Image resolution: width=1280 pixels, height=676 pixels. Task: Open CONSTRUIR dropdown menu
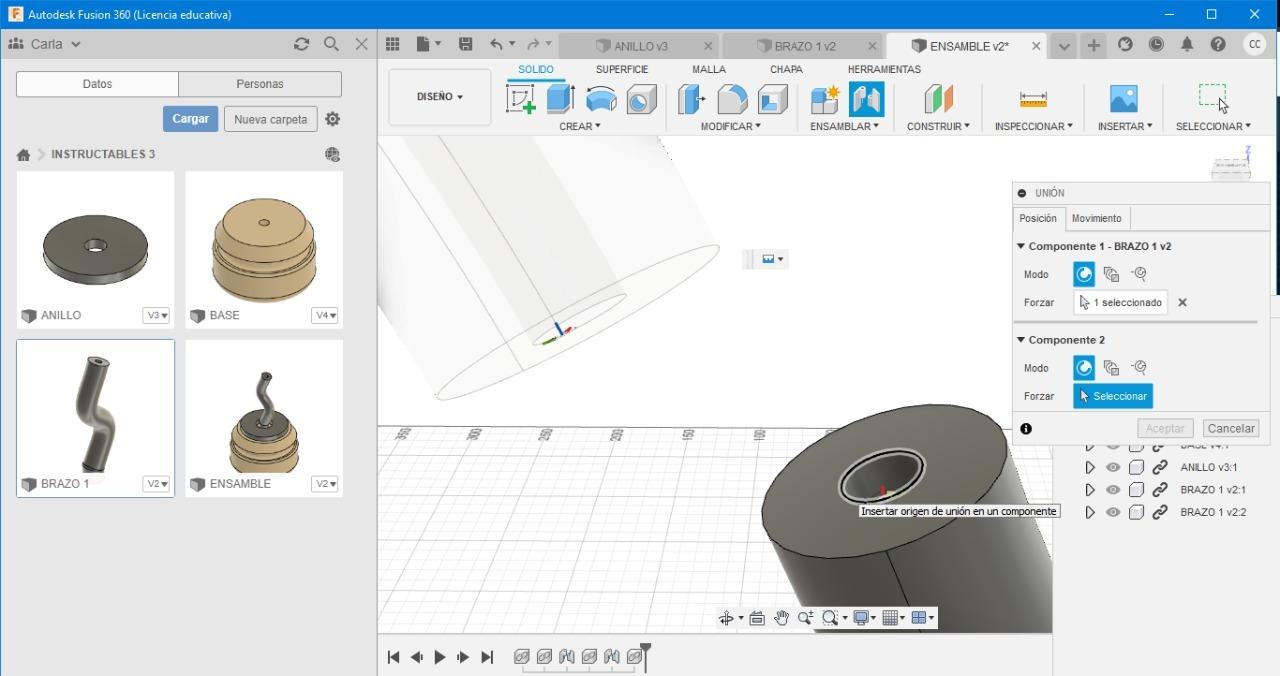(x=938, y=126)
